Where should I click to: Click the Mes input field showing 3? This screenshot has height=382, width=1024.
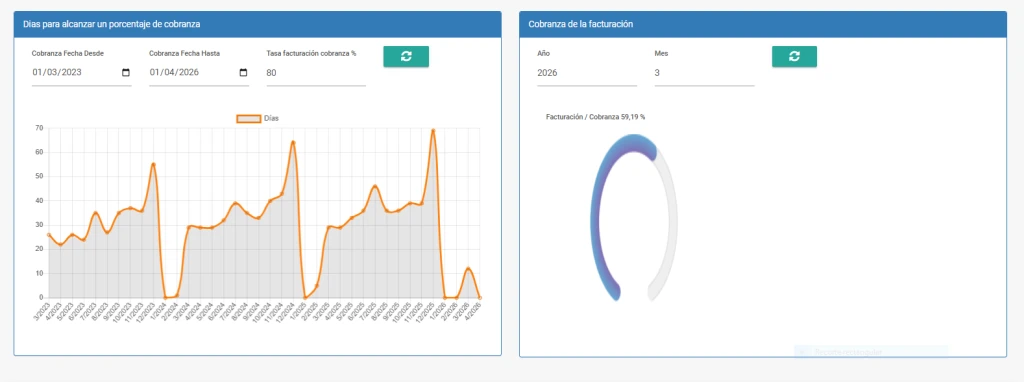704,73
